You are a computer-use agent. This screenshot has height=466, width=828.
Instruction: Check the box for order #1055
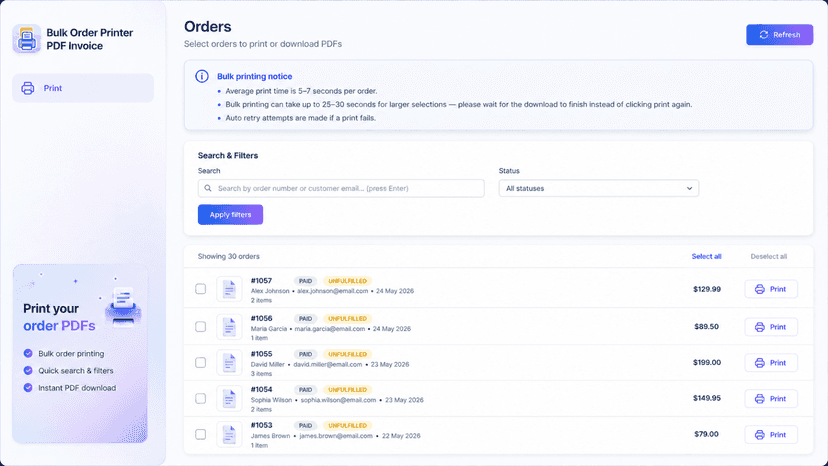tap(201, 363)
